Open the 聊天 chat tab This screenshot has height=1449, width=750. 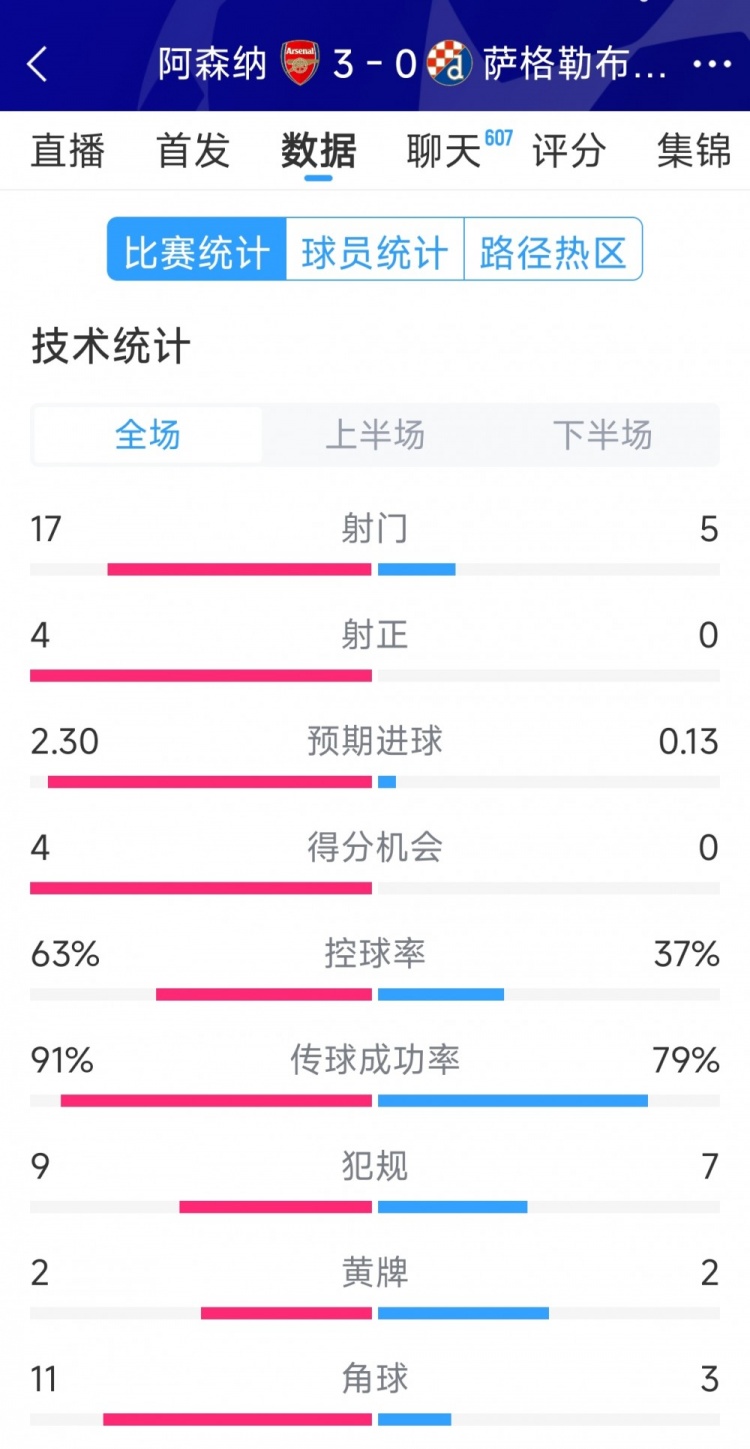coord(444,151)
